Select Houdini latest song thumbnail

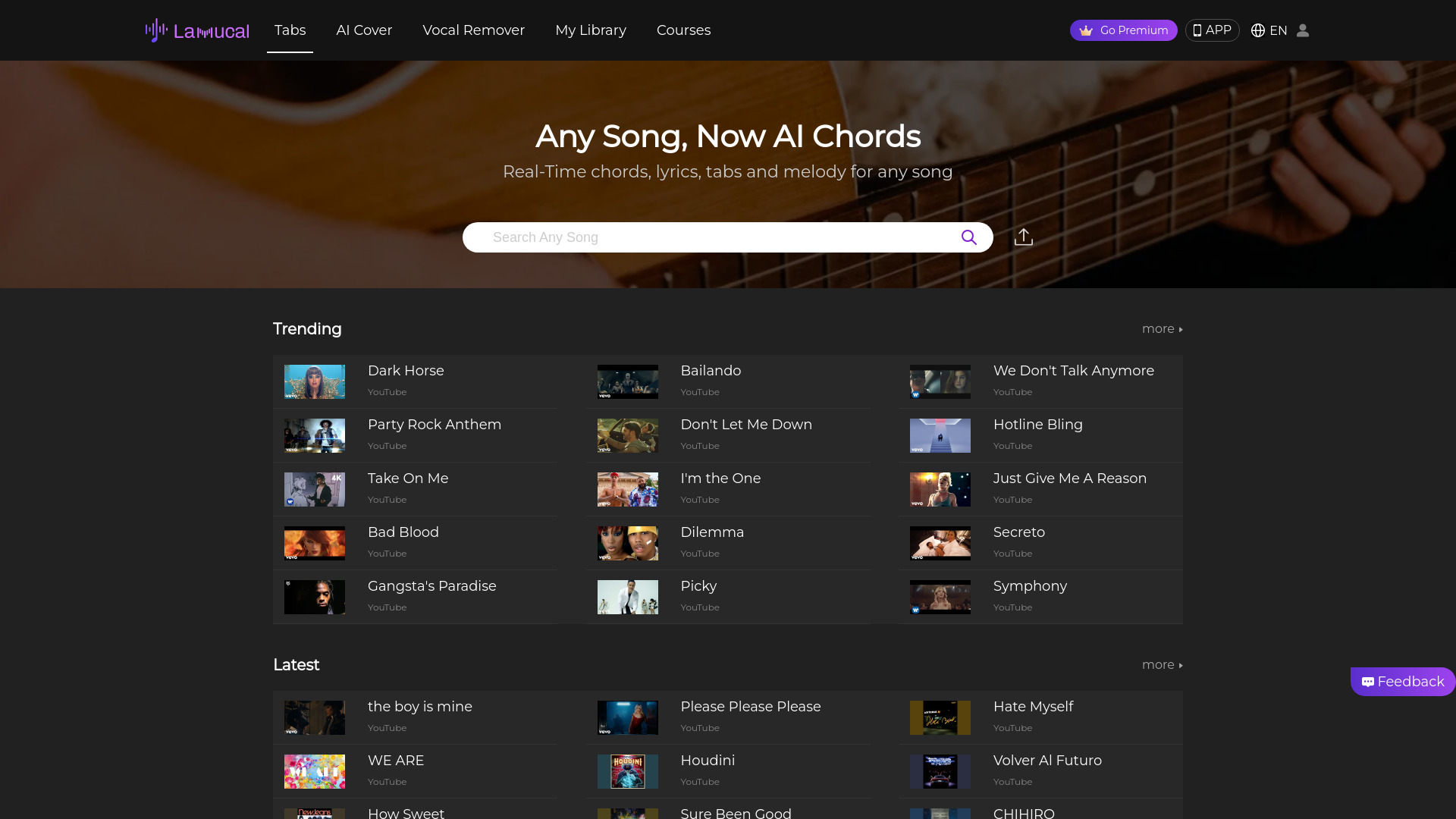coord(627,771)
